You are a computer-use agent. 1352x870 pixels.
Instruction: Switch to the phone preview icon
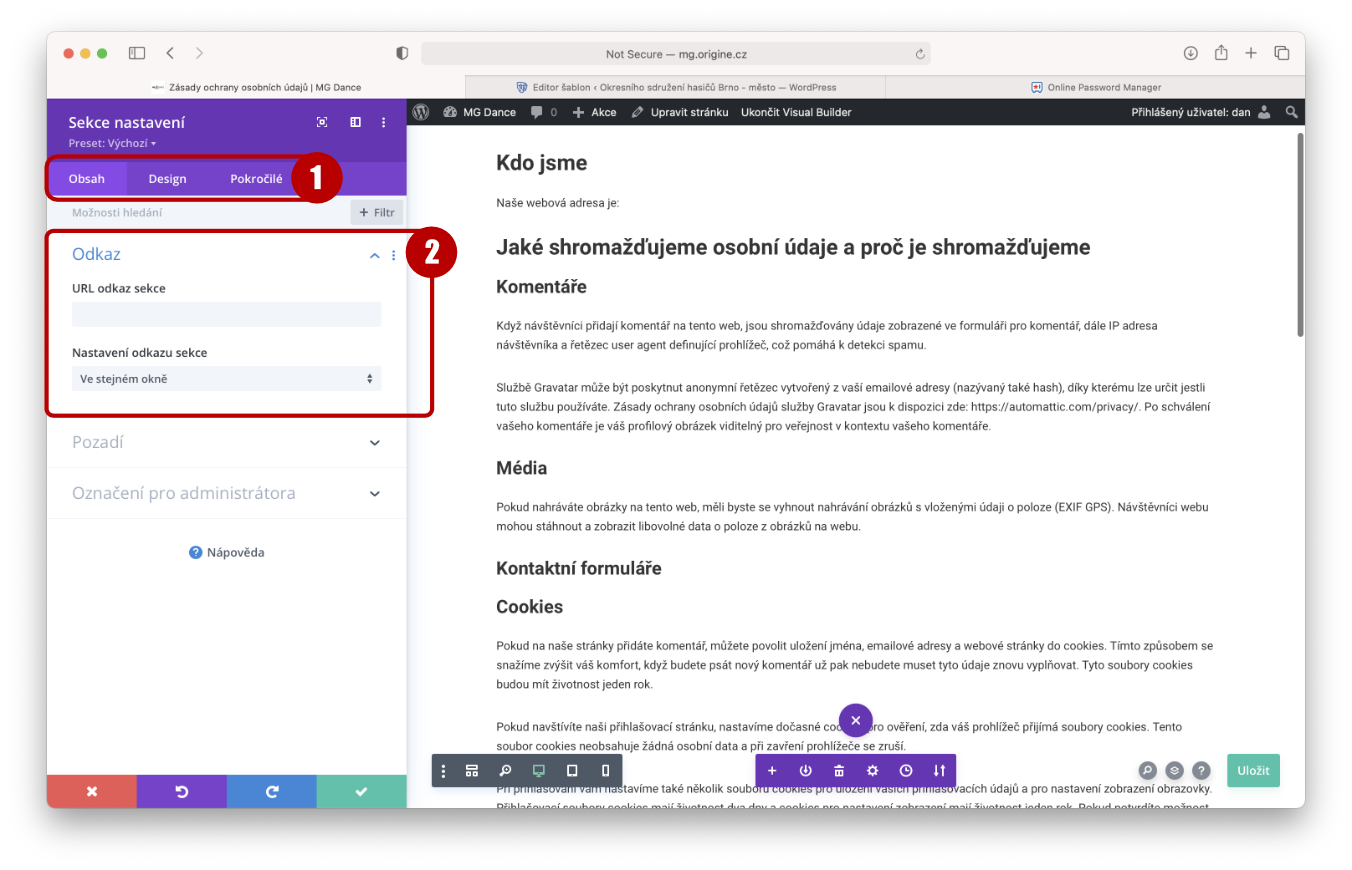click(x=605, y=771)
